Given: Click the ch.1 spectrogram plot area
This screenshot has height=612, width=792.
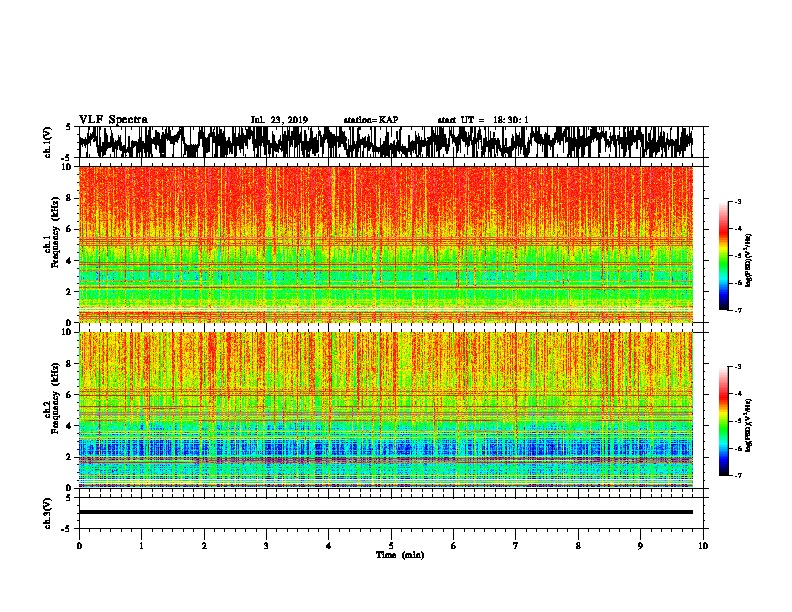Looking at the screenshot, I should pos(386,244).
